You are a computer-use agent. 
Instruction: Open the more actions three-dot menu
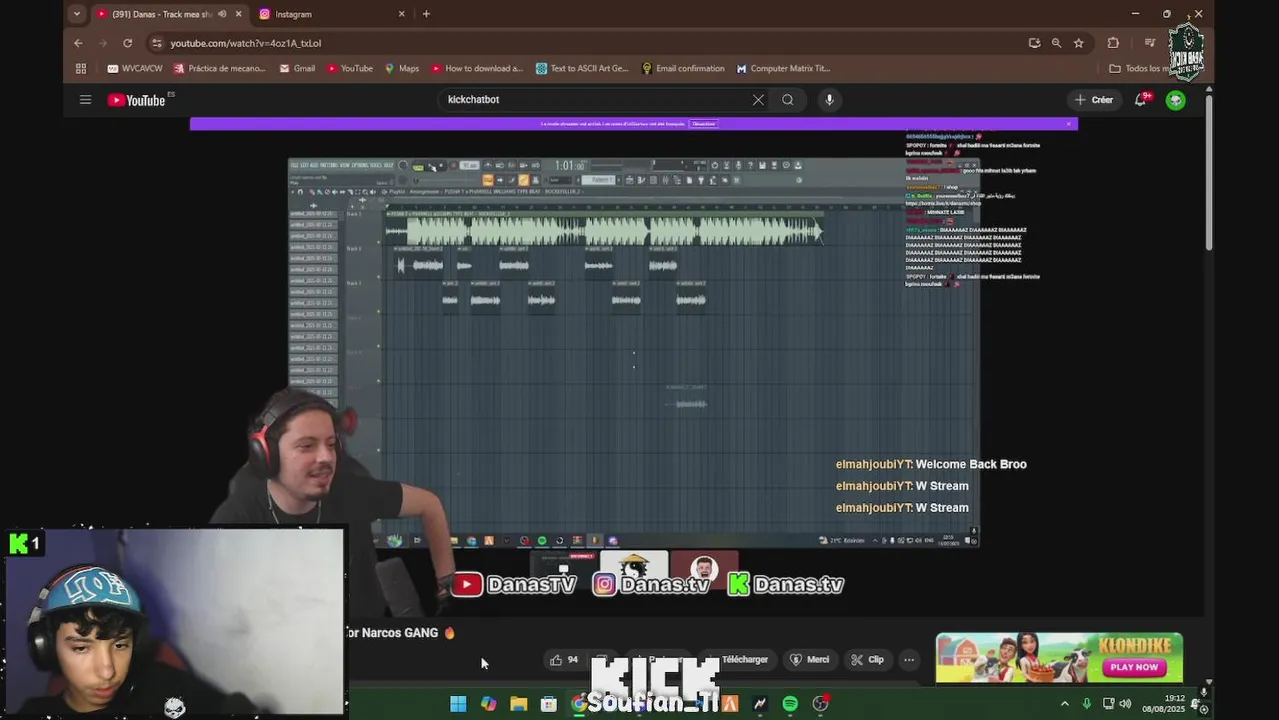(909, 660)
